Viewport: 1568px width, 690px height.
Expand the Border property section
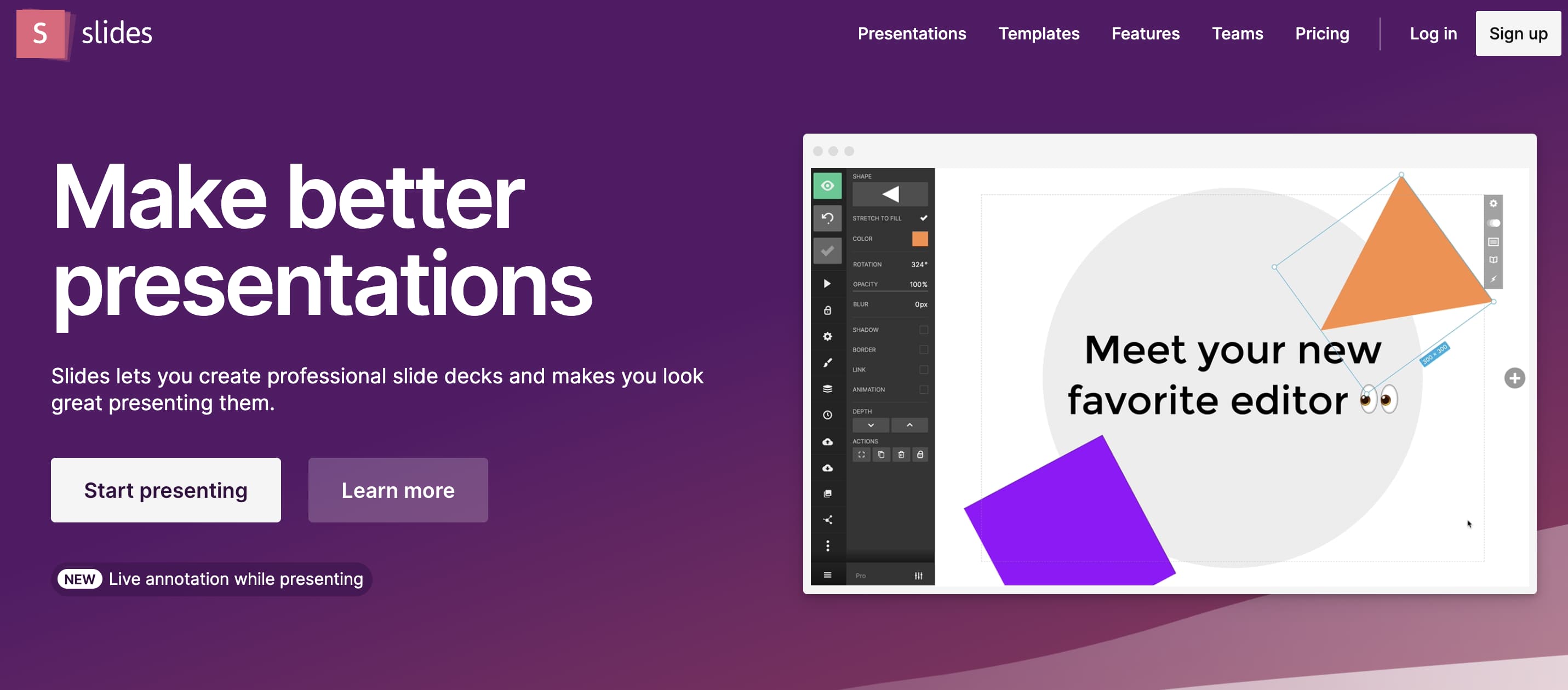[863, 350]
